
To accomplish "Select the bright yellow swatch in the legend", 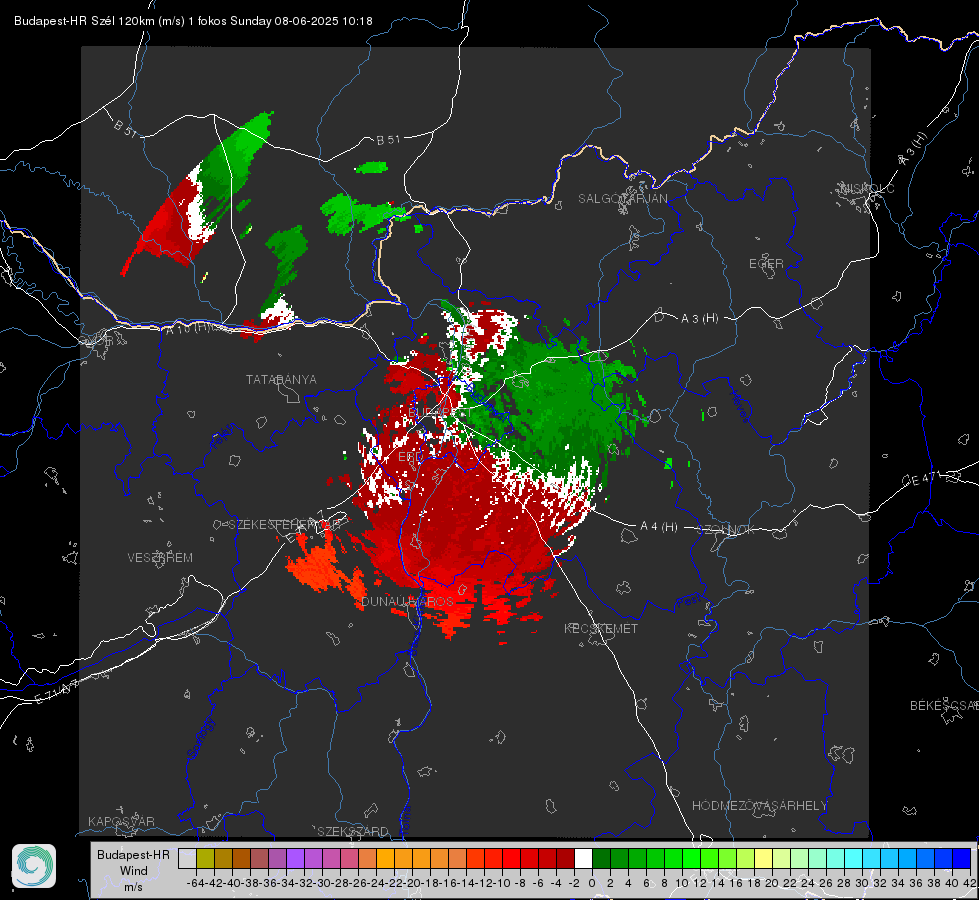I will [764, 858].
